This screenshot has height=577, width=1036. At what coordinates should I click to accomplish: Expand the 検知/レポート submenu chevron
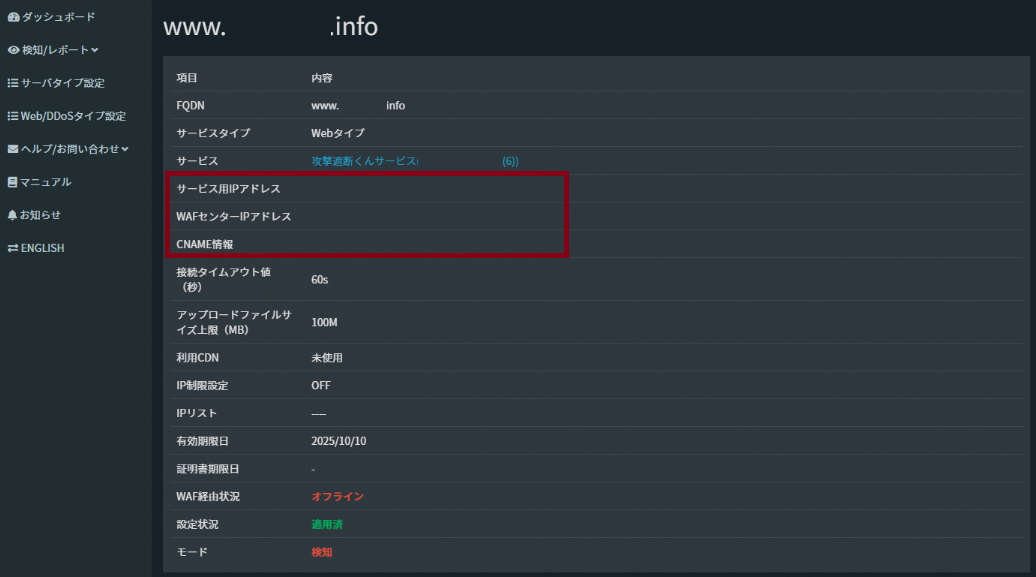pos(94,50)
